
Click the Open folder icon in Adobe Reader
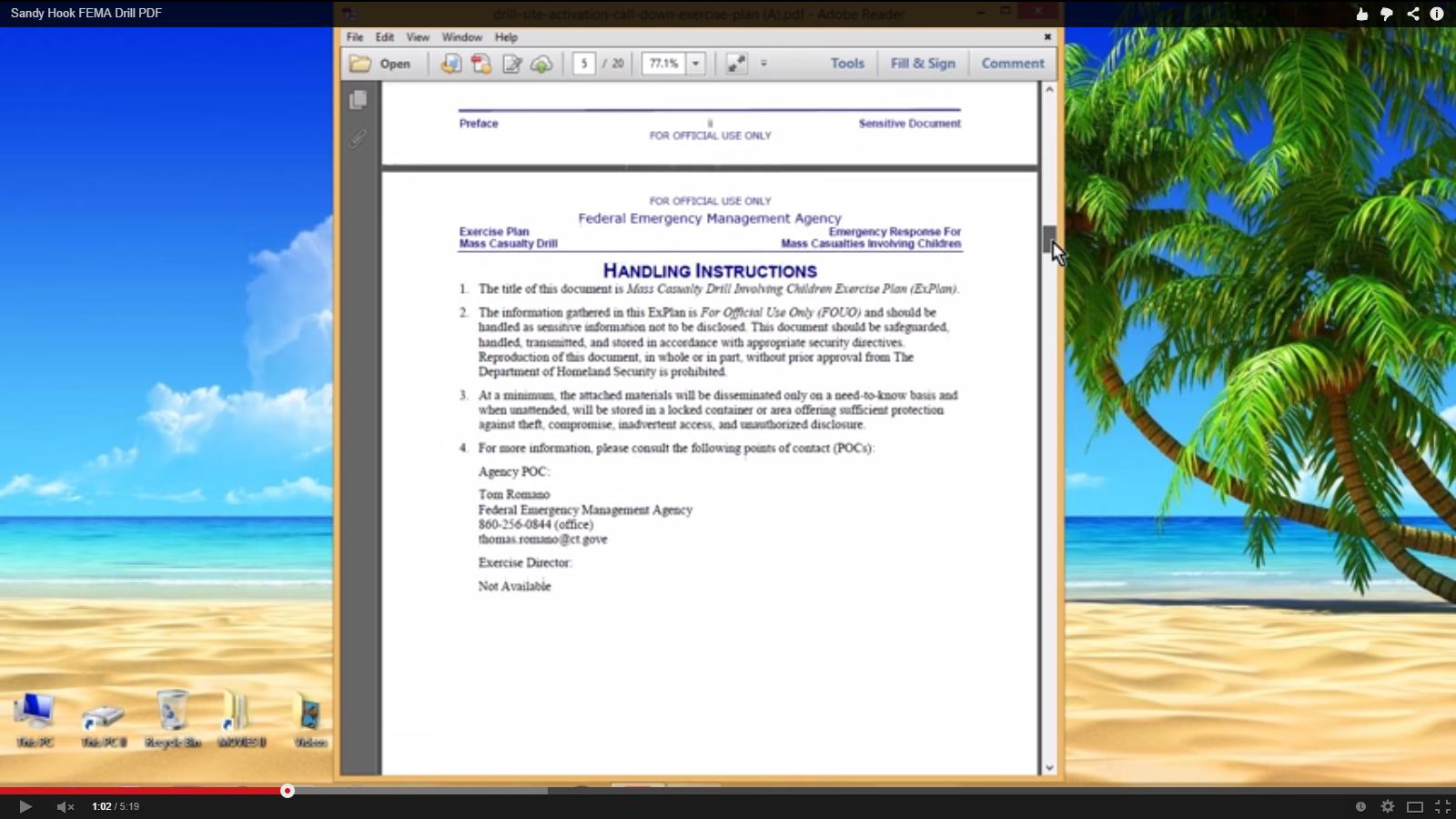pos(361,64)
